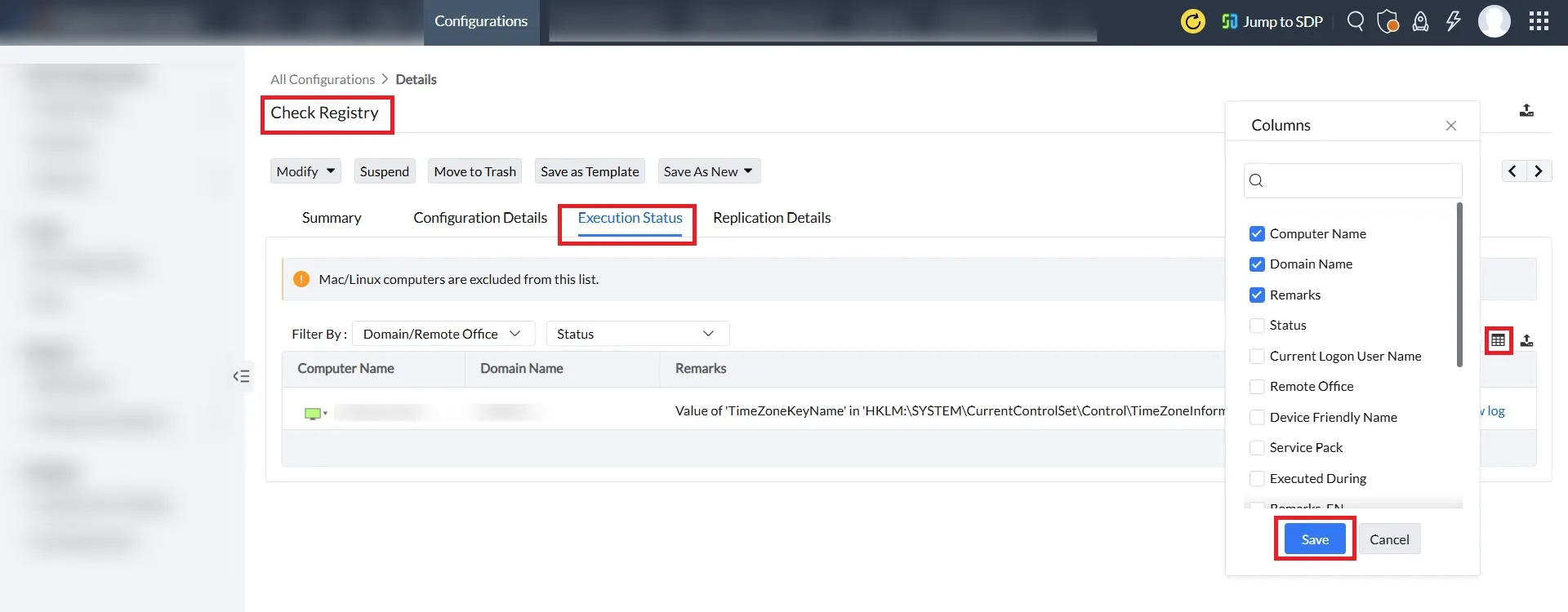Uncheck Domain Name column

pyautogui.click(x=1257, y=264)
